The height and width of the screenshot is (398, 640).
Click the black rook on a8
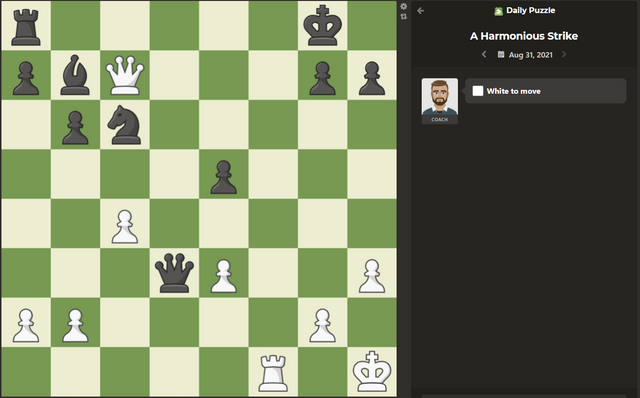click(x=26, y=27)
